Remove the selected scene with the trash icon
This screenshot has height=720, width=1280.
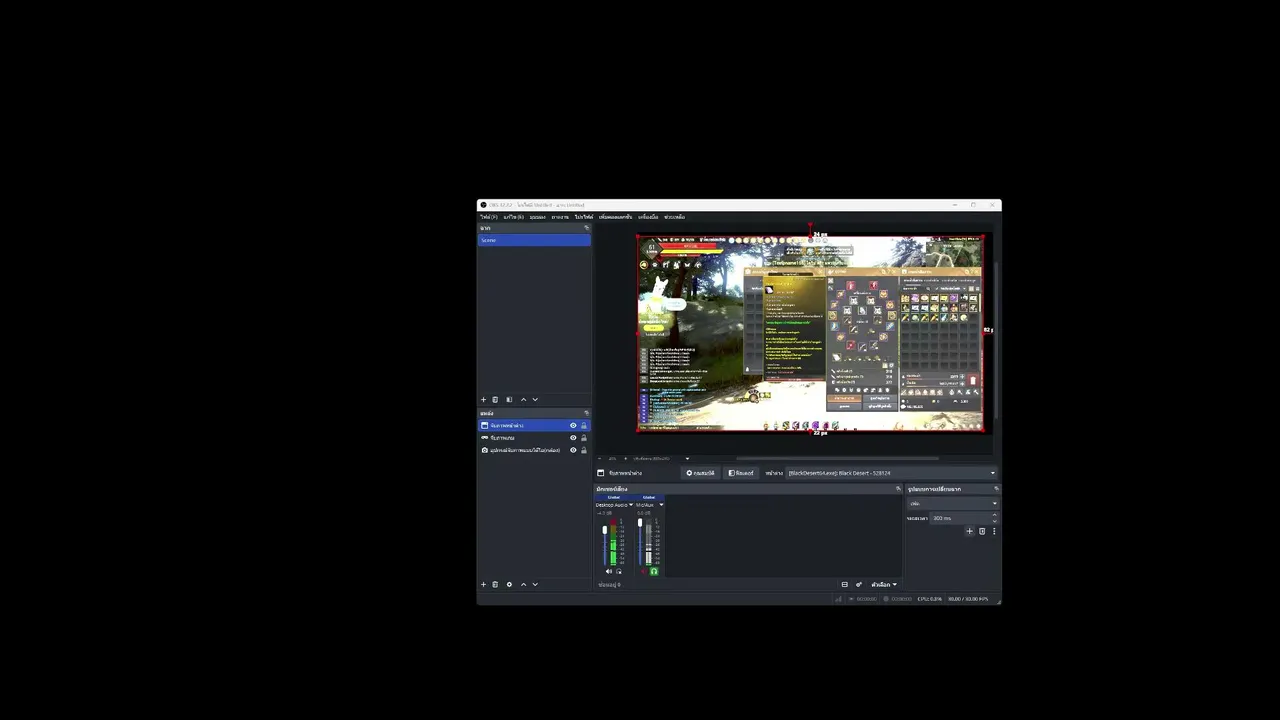(495, 400)
